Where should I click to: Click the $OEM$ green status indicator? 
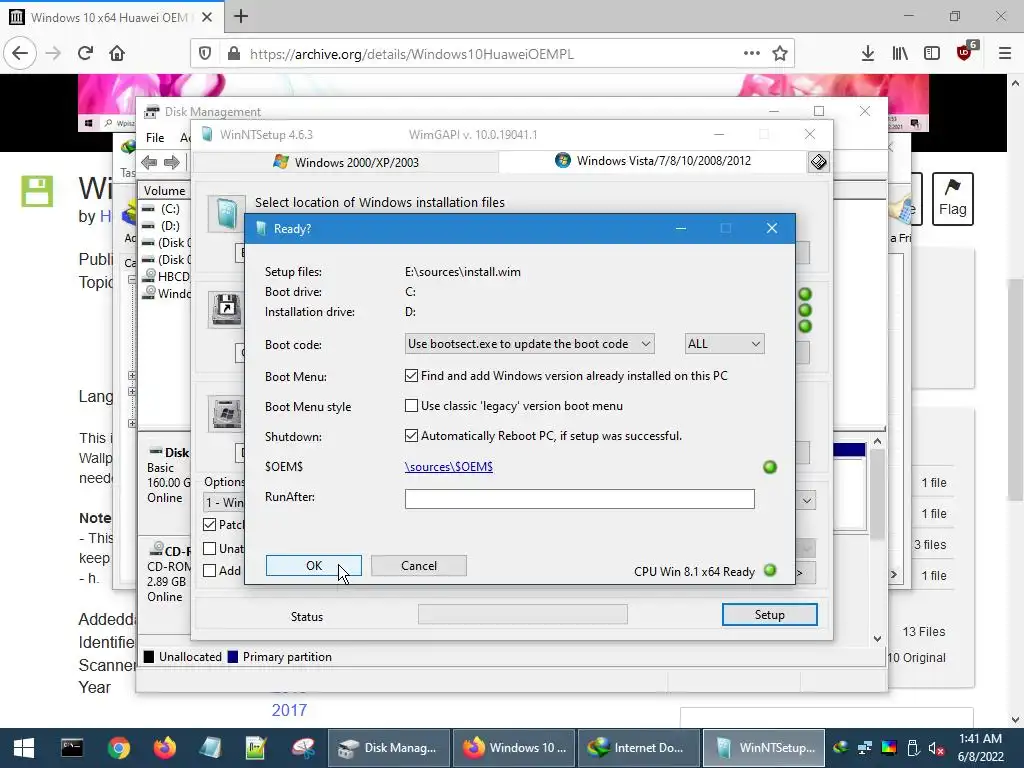tap(770, 467)
